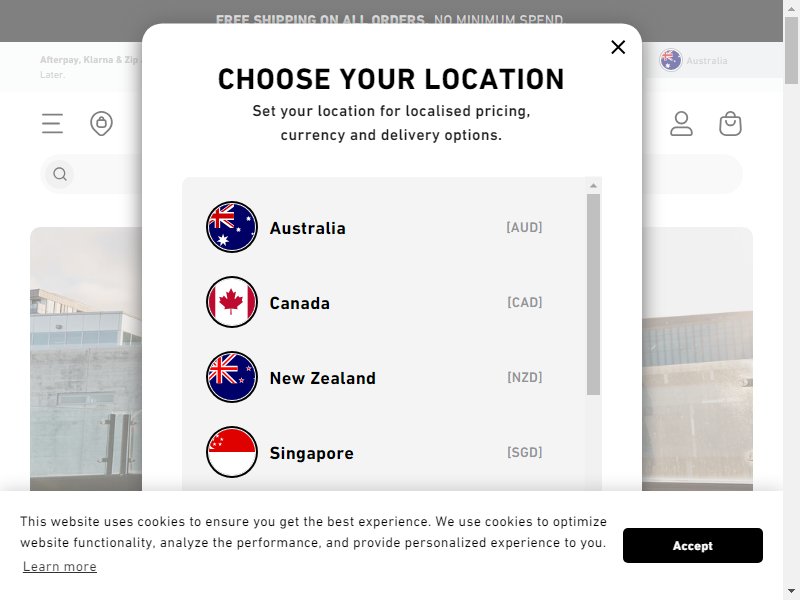Choose New Zealand from location list
Screen dimensions: 800x600
click(374, 377)
